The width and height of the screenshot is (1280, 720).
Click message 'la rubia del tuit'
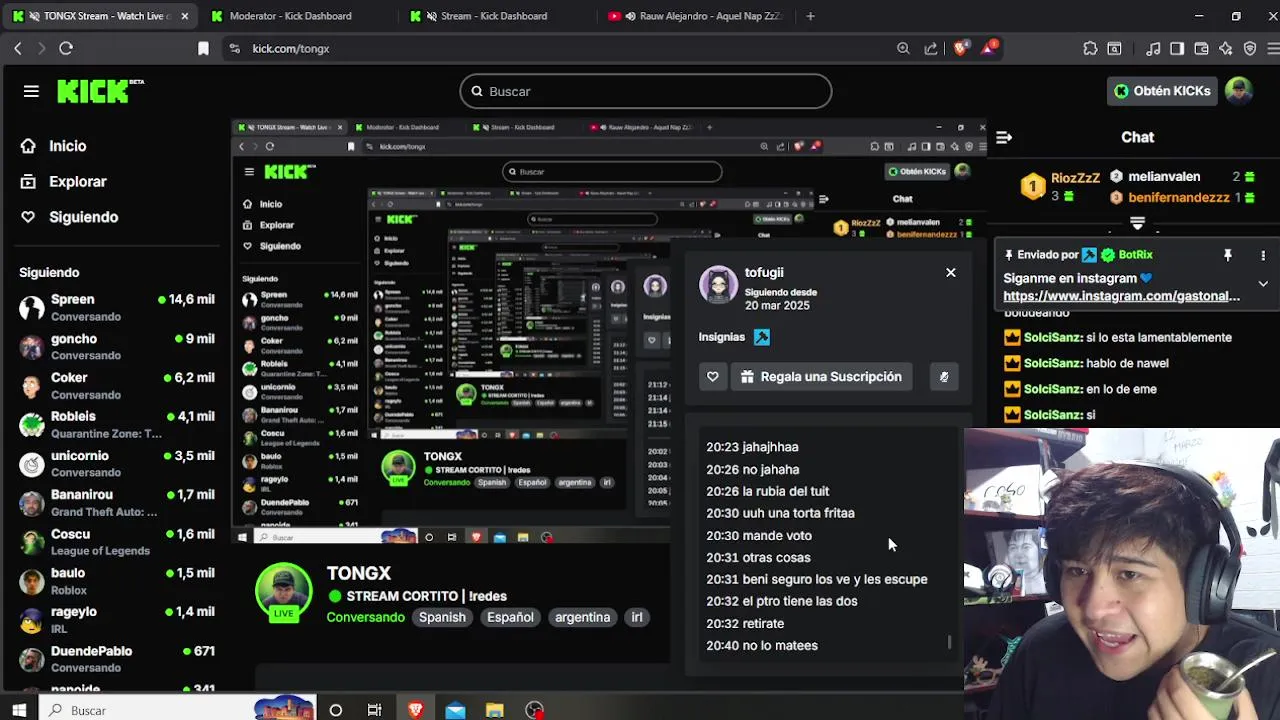[785, 491]
